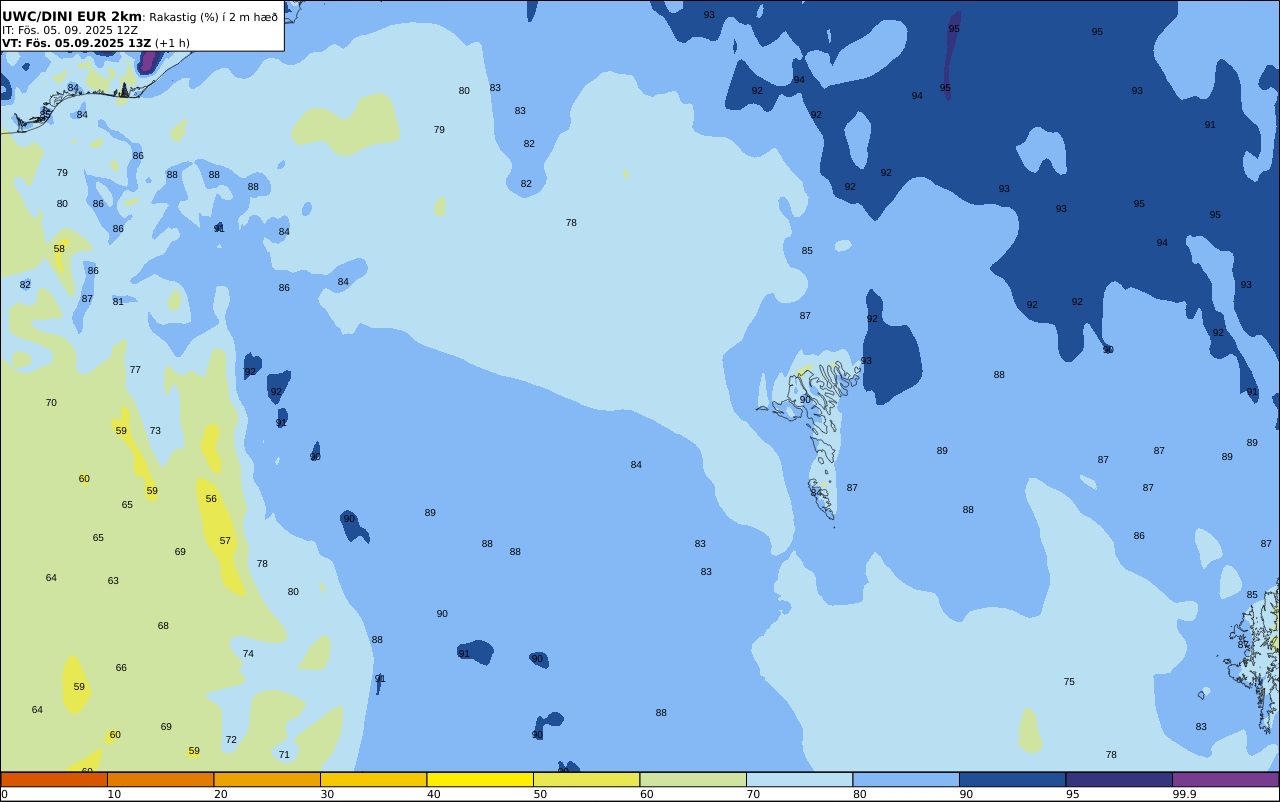Select the 'IT: Fös. 05. 09. 2025 12Z' line

(70, 30)
